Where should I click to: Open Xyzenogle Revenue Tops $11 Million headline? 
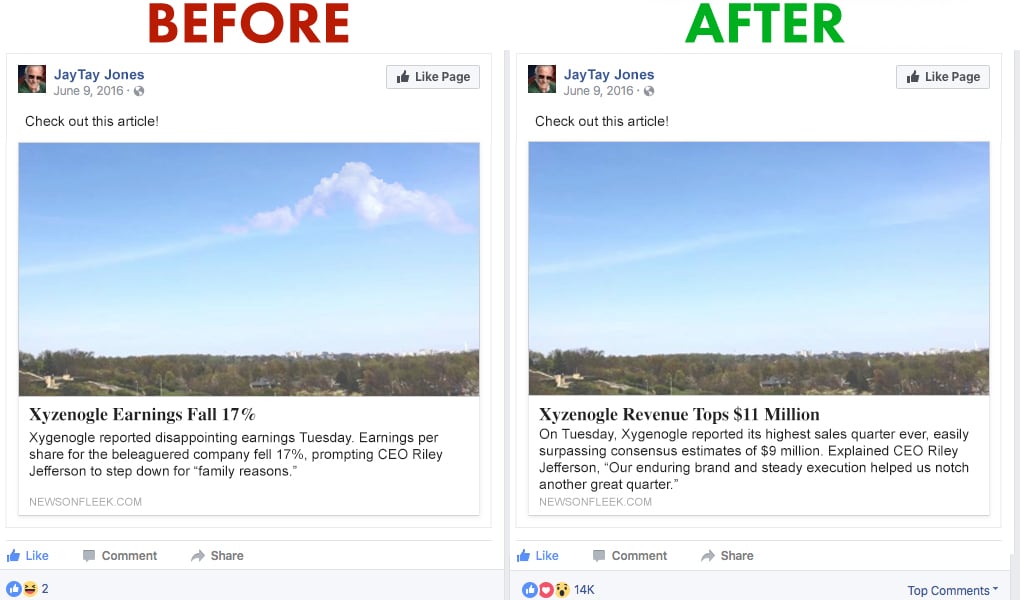tap(679, 415)
